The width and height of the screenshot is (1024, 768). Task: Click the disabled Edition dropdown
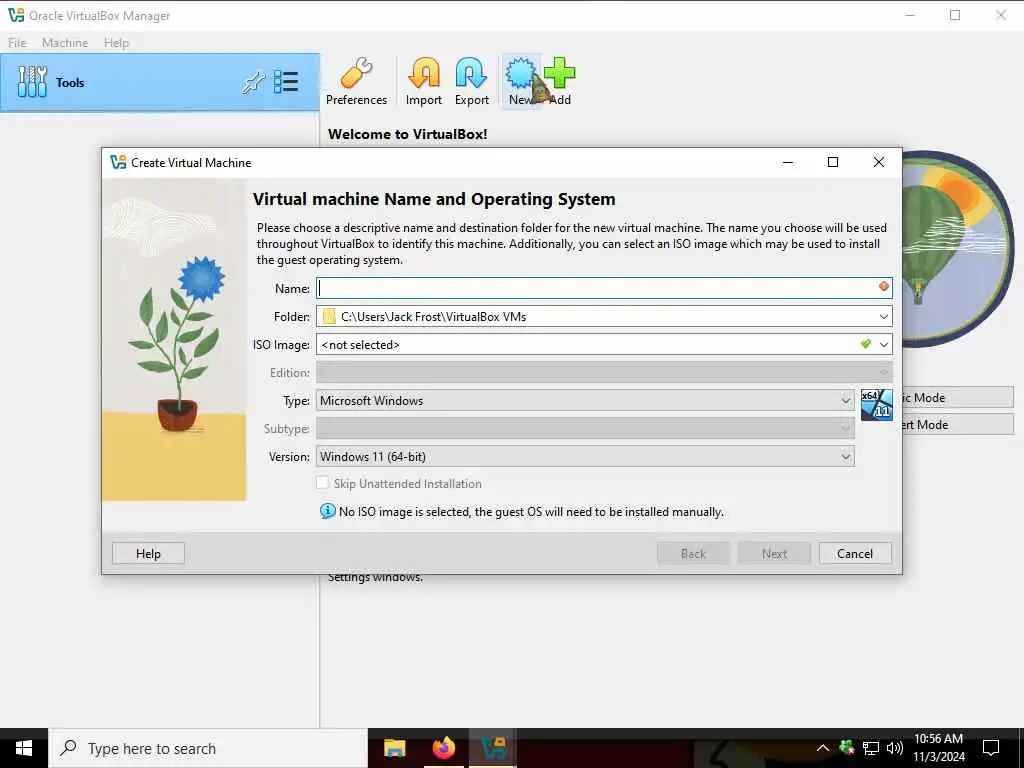click(x=604, y=372)
